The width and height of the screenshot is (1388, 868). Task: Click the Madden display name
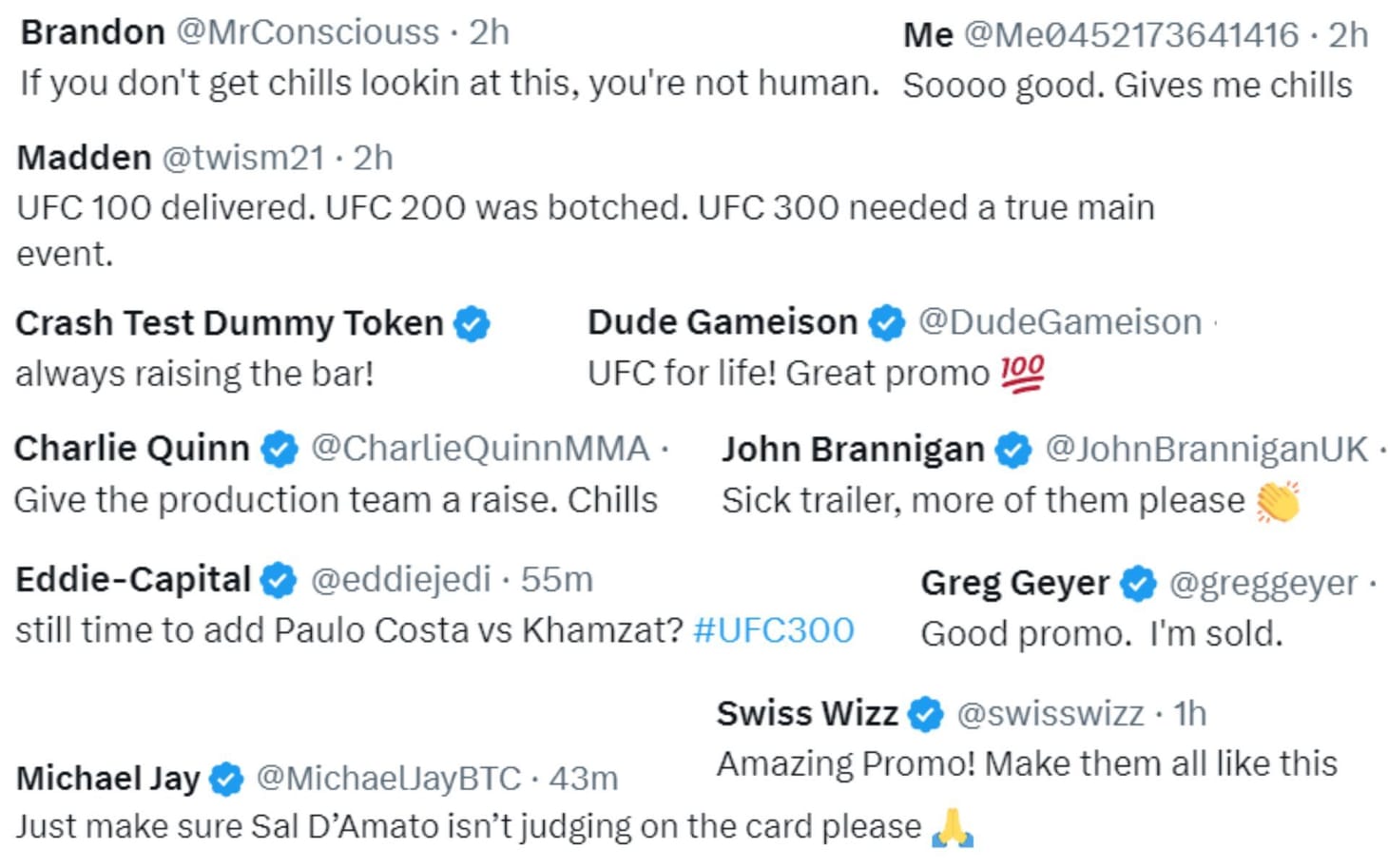click(x=84, y=158)
